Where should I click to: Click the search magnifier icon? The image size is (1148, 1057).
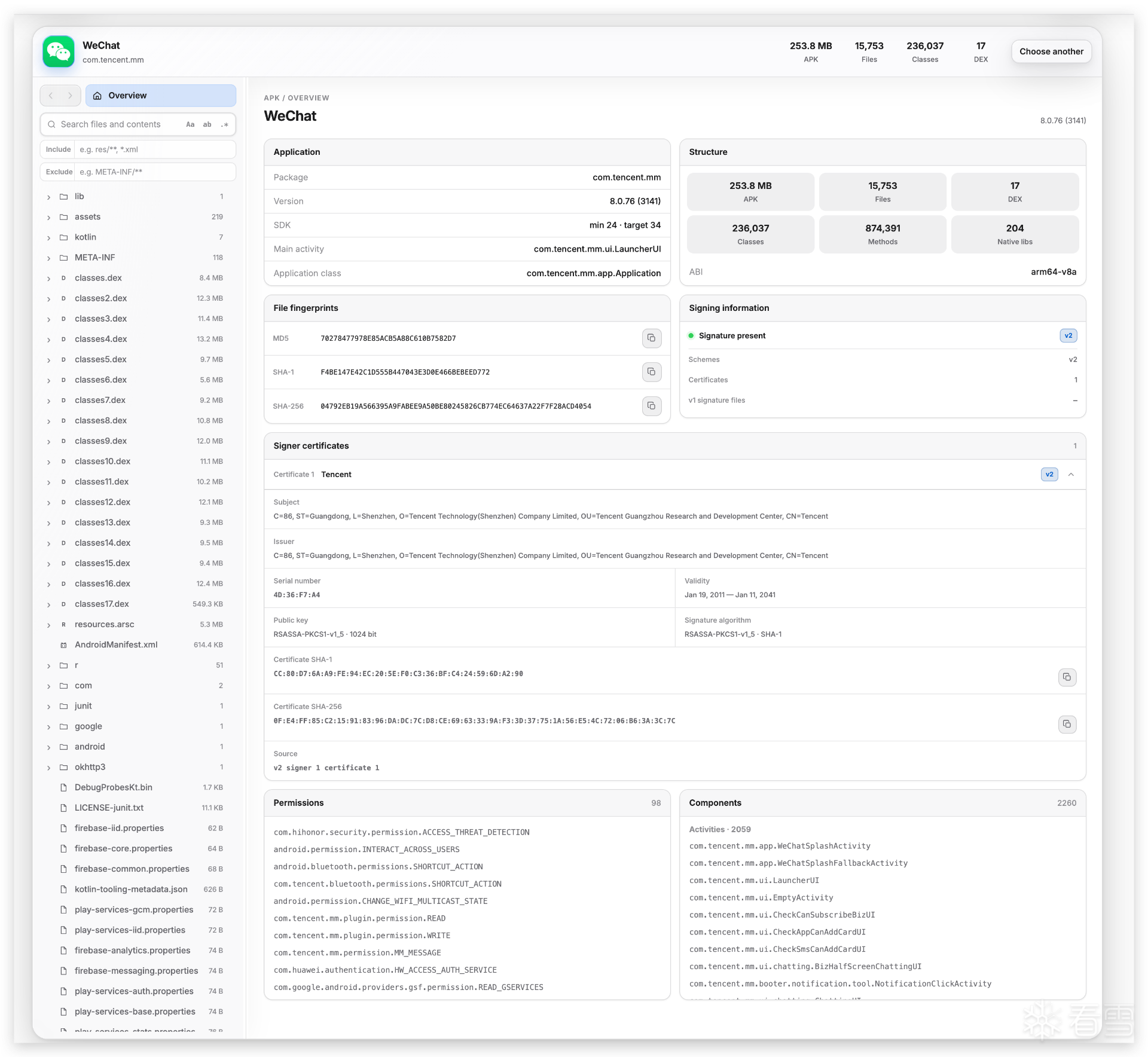52,124
